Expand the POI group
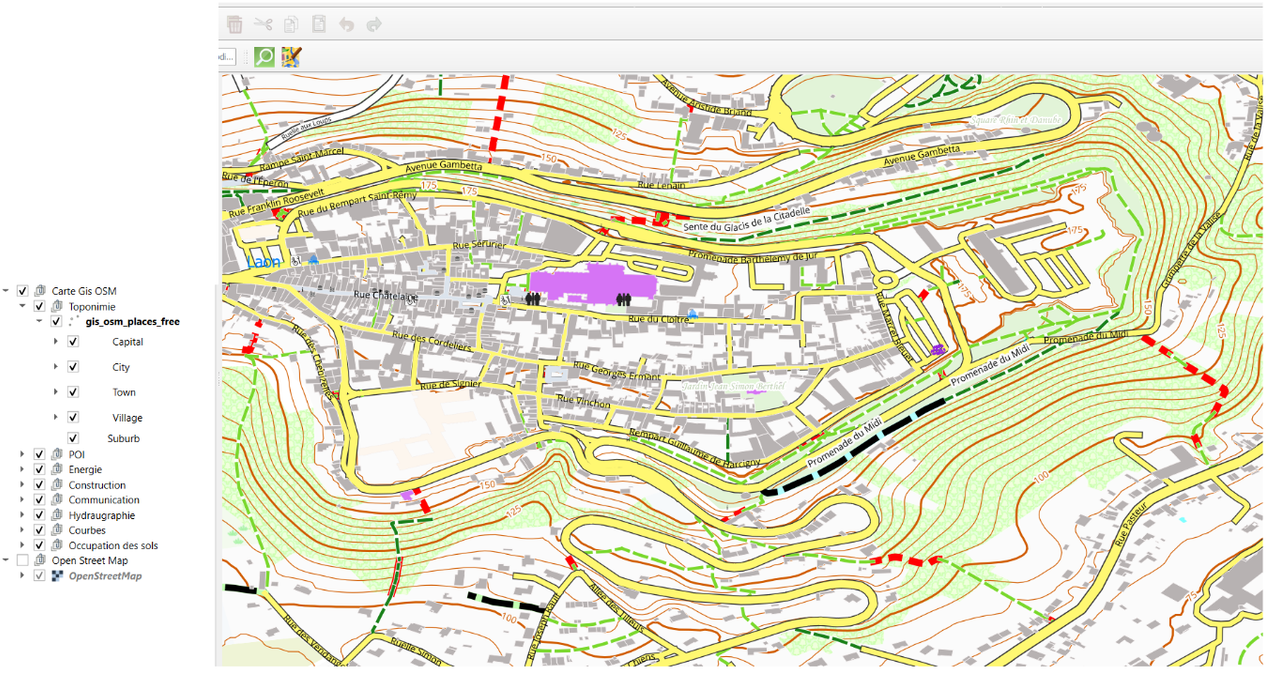1279x674 pixels. point(23,454)
